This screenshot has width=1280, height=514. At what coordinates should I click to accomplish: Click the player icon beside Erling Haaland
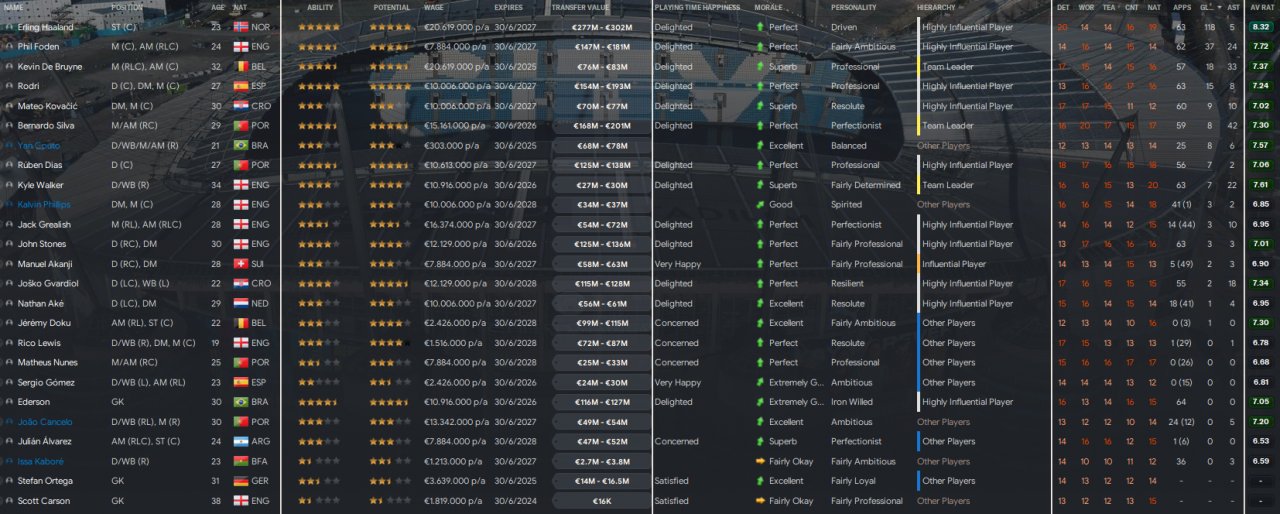(x=9, y=27)
